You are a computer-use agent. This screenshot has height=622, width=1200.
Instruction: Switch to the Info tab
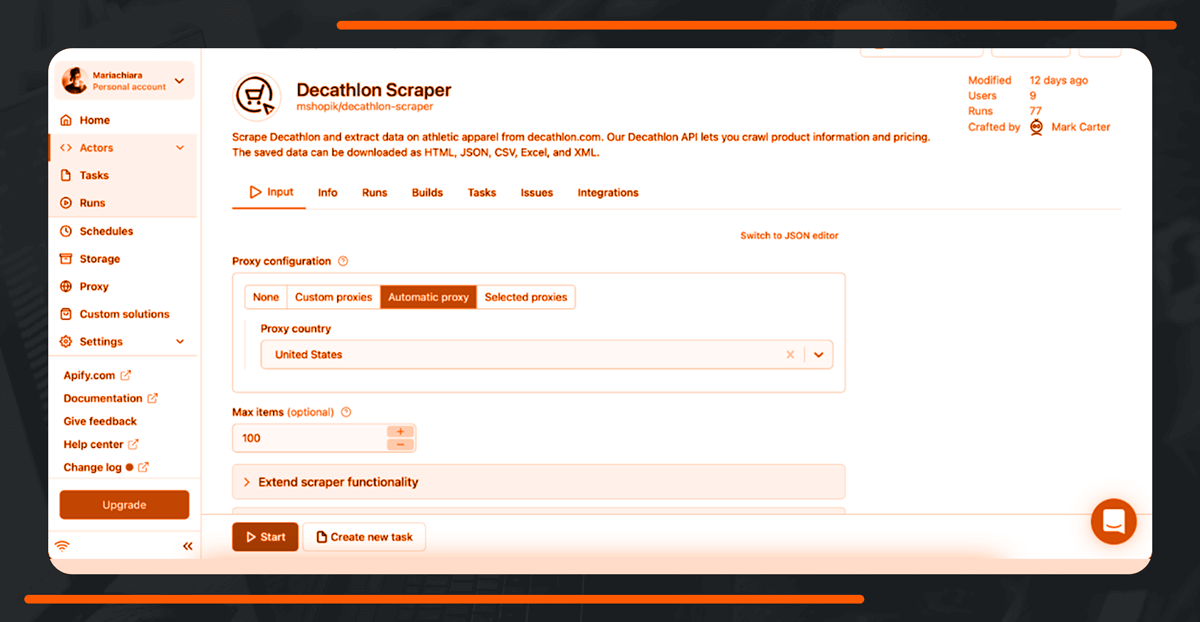pyautogui.click(x=328, y=193)
